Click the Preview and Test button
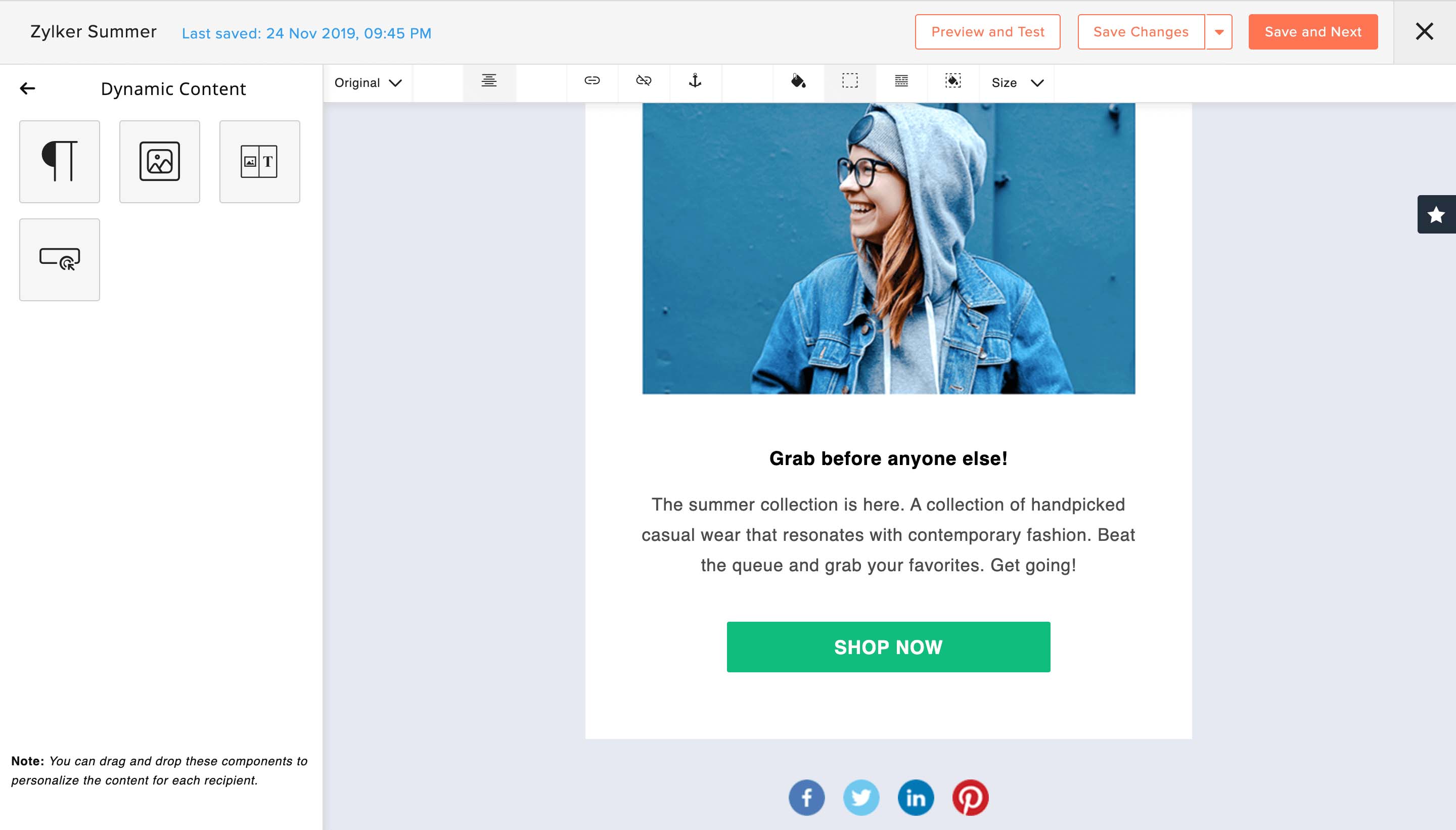 [987, 32]
